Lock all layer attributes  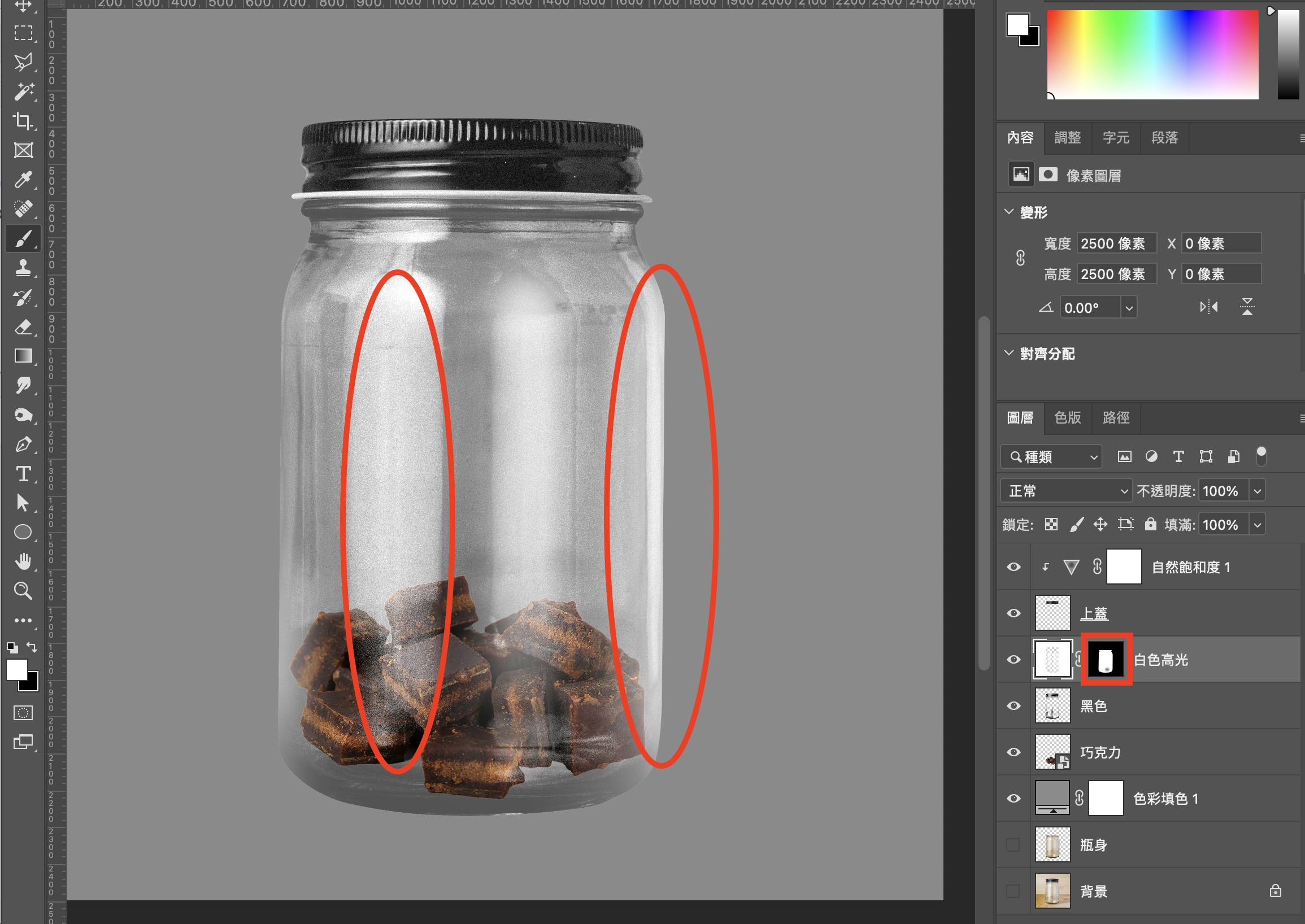1151,524
